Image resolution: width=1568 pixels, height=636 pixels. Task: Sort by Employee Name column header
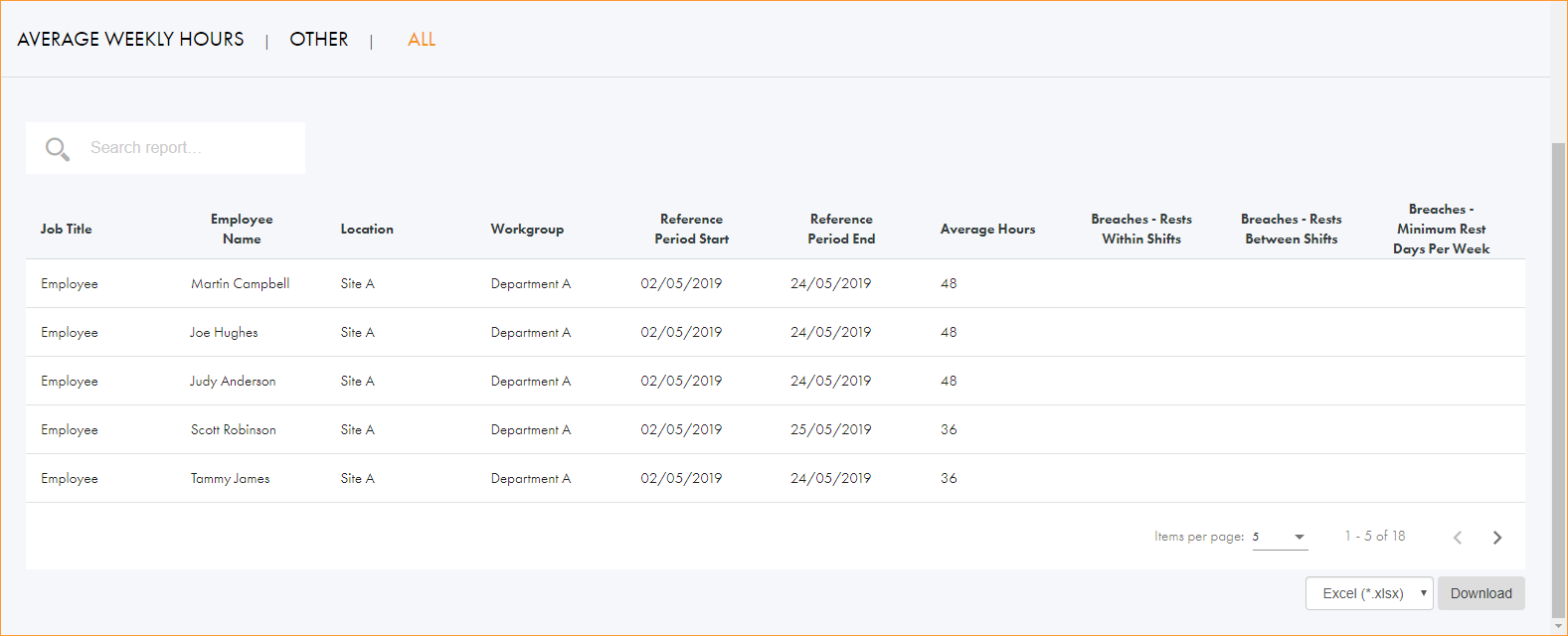click(242, 229)
